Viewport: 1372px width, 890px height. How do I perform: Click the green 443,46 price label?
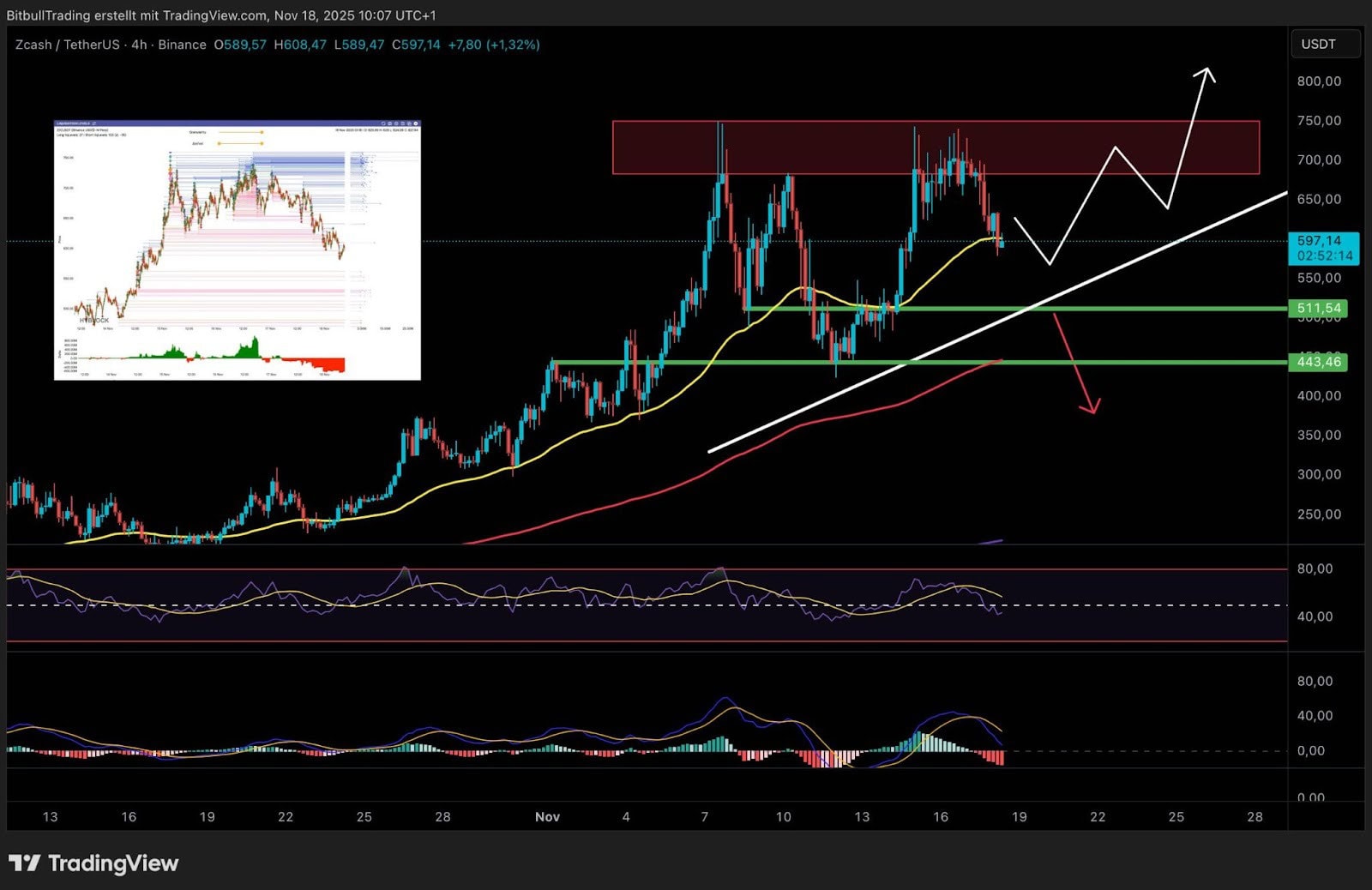pyautogui.click(x=1318, y=362)
